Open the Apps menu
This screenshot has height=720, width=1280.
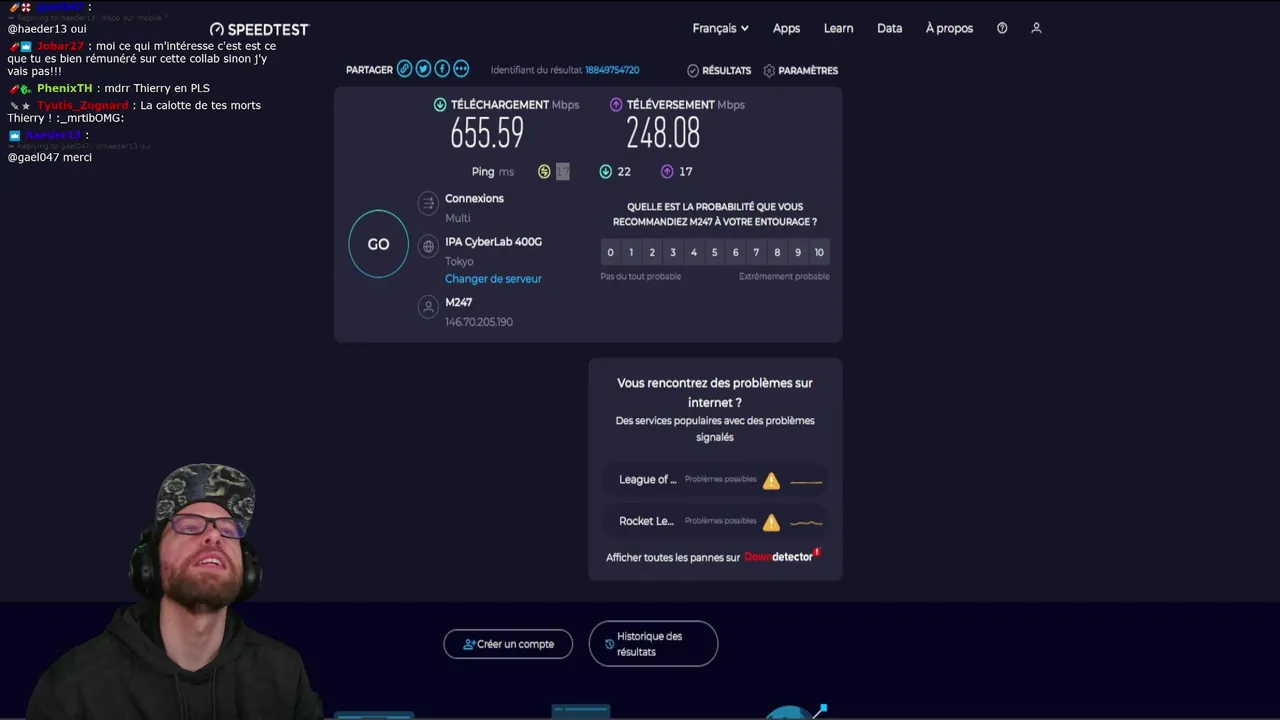click(786, 28)
